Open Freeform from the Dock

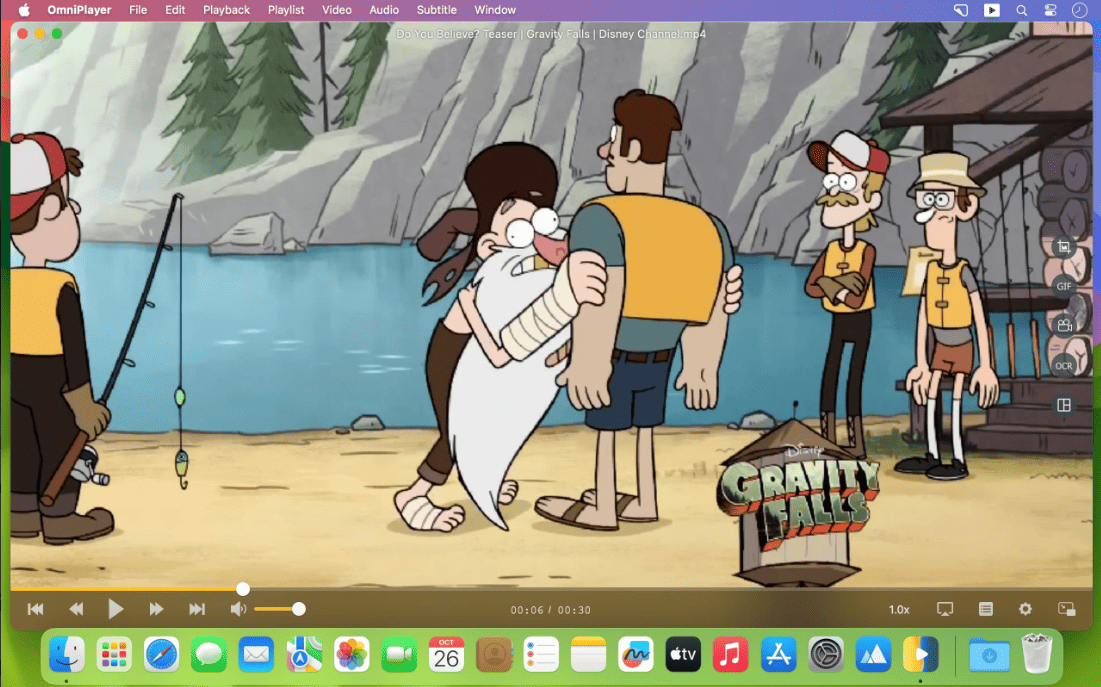[635, 655]
